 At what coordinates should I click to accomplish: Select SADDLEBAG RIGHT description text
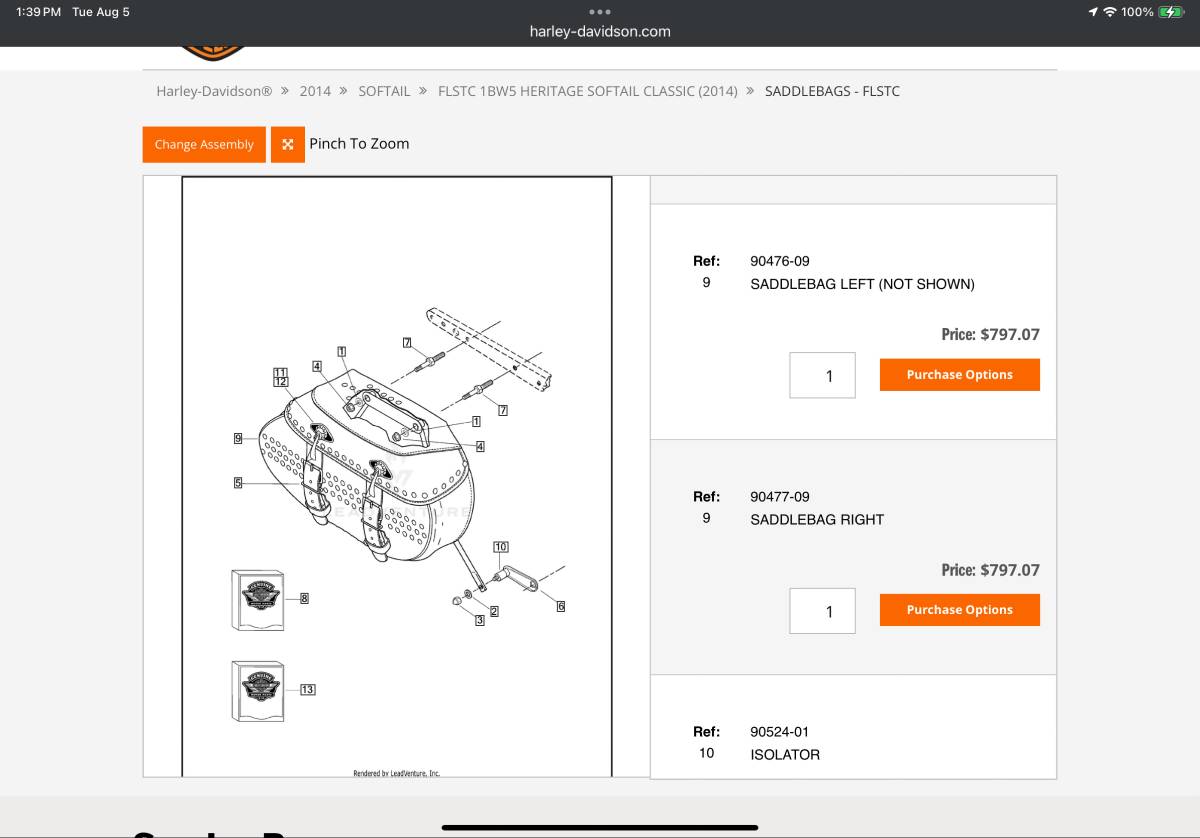click(817, 519)
